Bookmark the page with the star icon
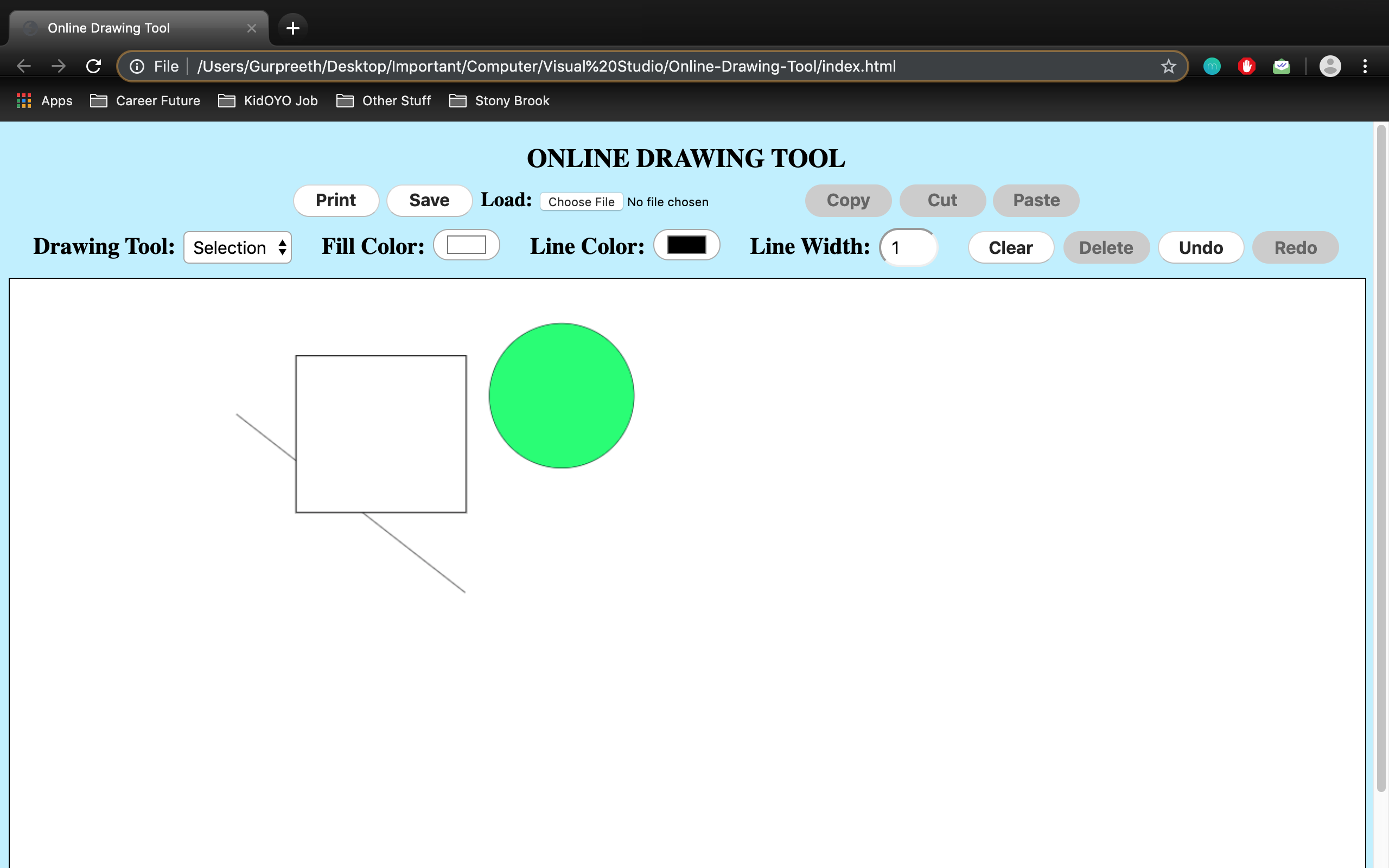 (1168, 67)
